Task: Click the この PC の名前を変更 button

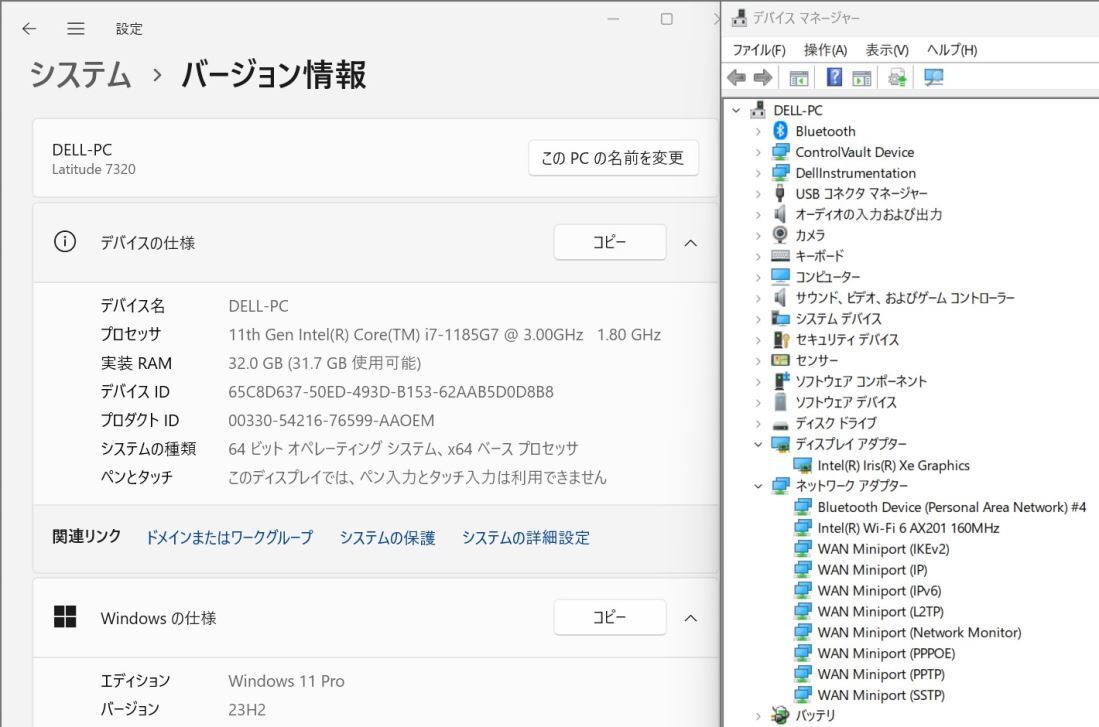Action: click(x=613, y=157)
